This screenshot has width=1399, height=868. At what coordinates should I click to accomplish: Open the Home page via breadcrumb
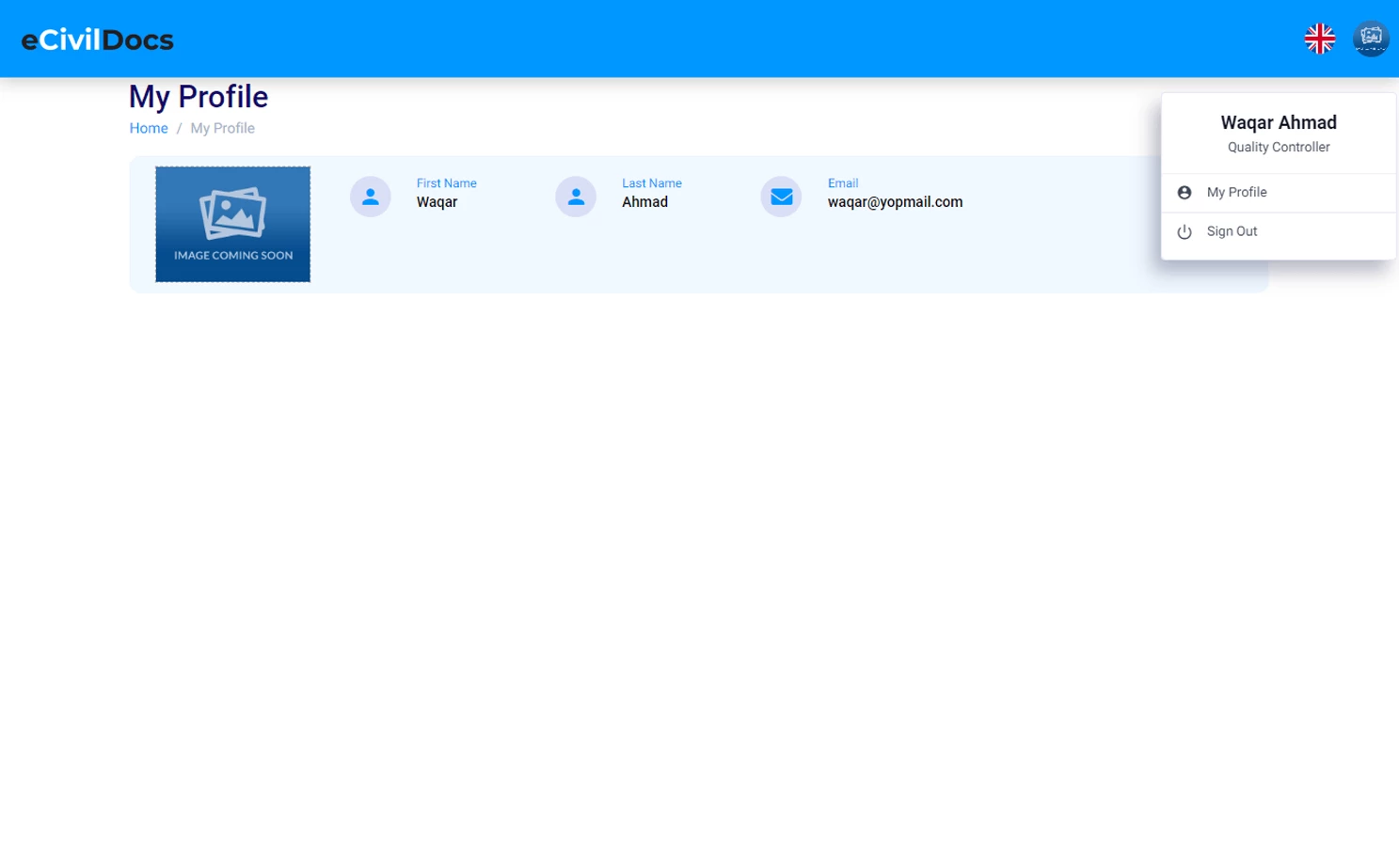point(148,128)
